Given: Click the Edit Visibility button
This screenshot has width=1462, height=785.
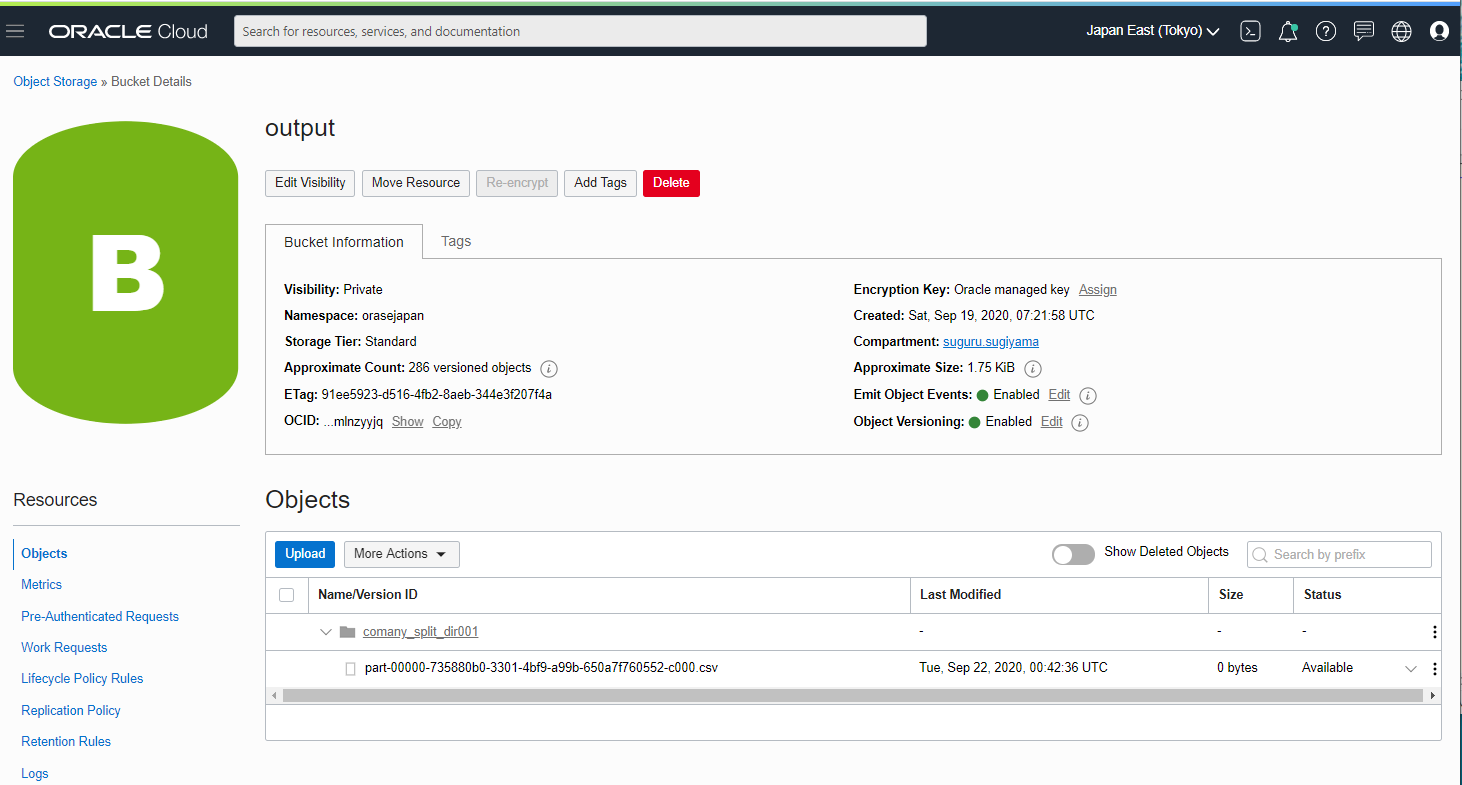Looking at the screenshot, I should pos(310,183).
